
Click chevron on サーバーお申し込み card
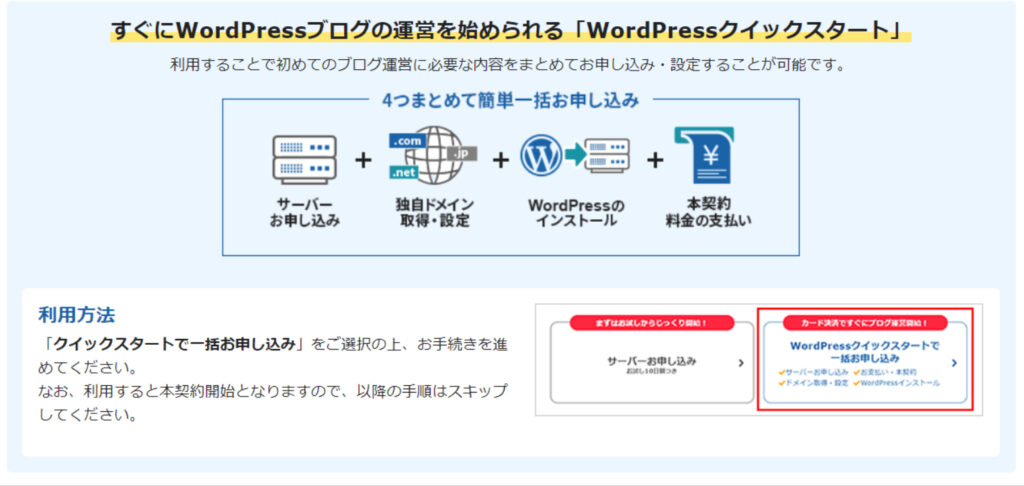tap(741, 363)
